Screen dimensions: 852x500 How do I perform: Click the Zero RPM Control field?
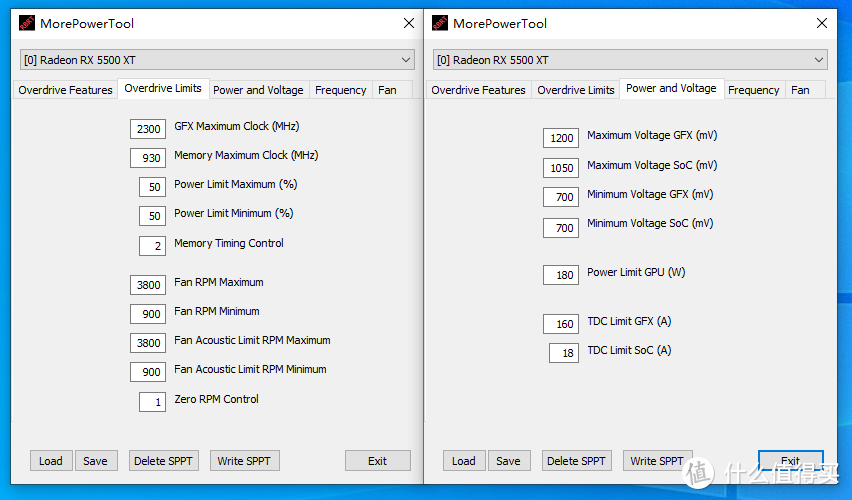(152, 402)
